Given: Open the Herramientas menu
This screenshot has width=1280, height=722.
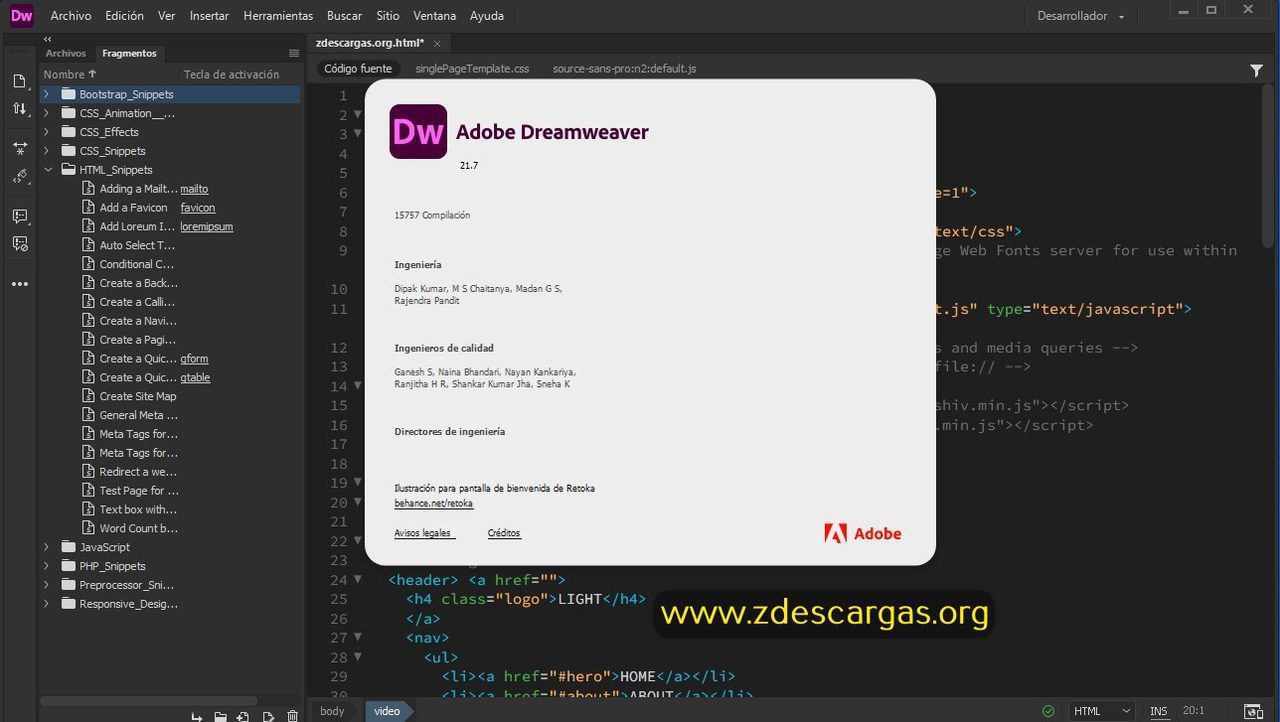Looking at the screenshot, I should click(x=278, y=16).
